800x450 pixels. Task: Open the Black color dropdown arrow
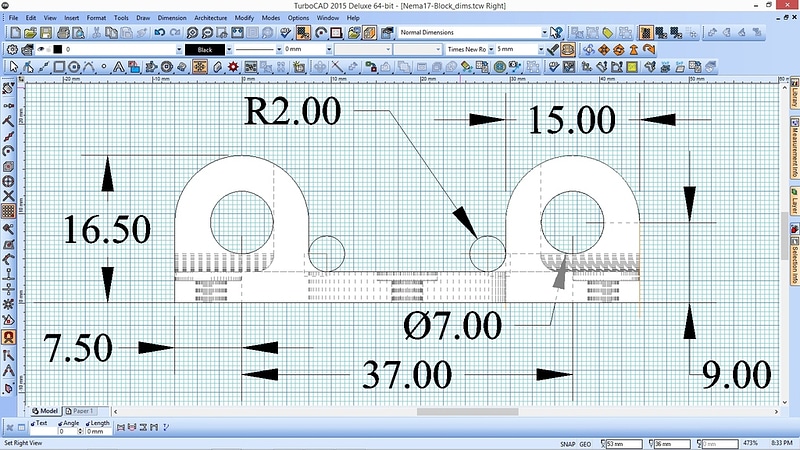tap(229, 49)
